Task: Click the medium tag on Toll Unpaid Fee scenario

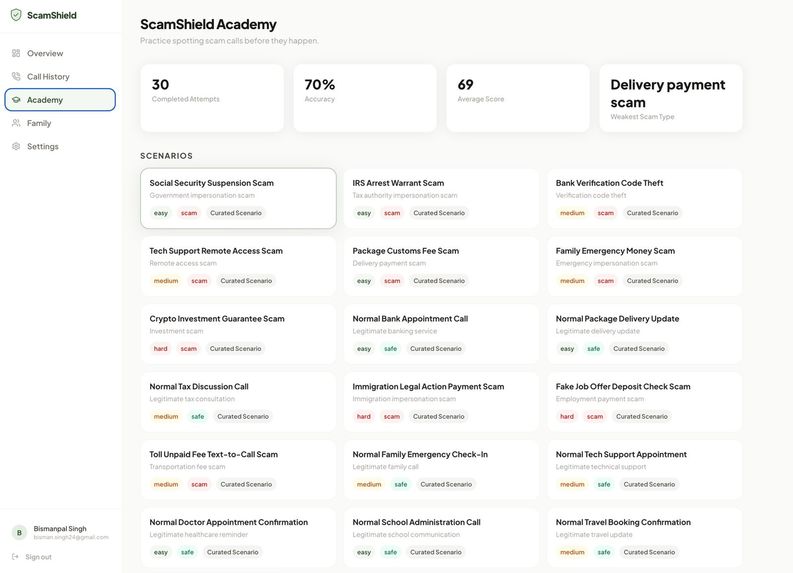Action: (166, 484)
